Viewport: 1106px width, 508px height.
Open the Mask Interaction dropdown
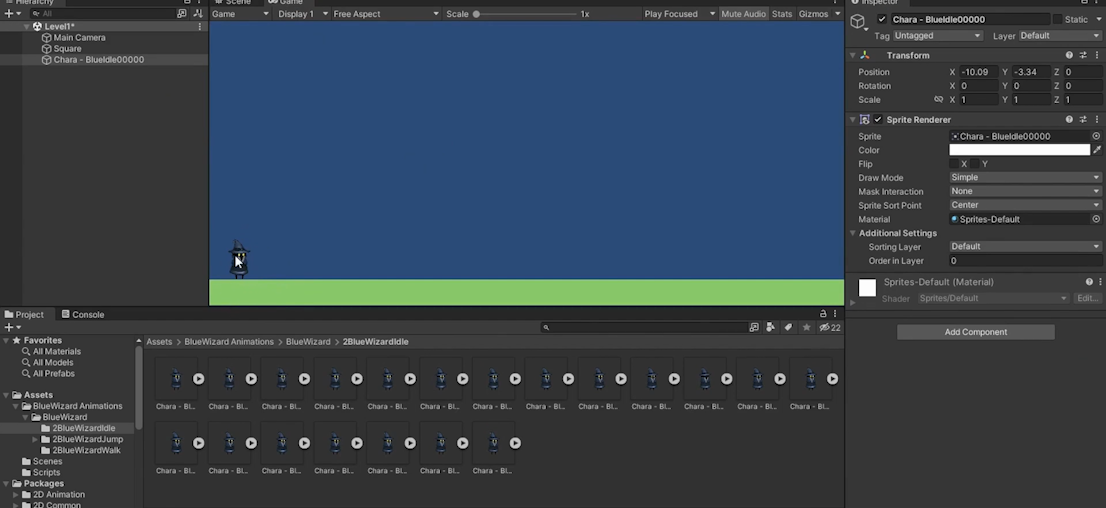[x=1024, y=191]
